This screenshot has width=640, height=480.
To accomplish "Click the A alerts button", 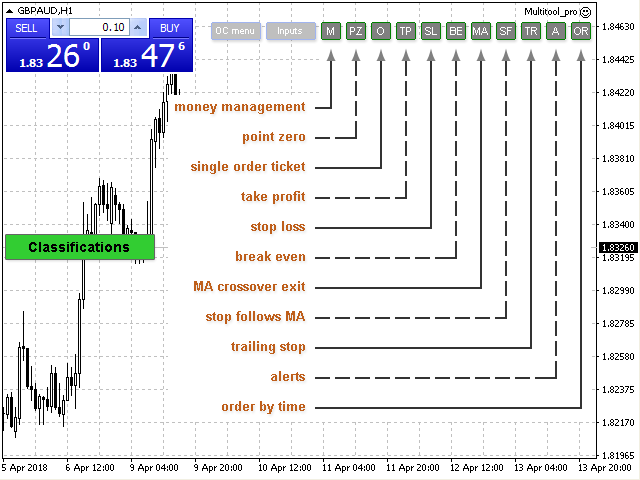I will tap(556, 31).
